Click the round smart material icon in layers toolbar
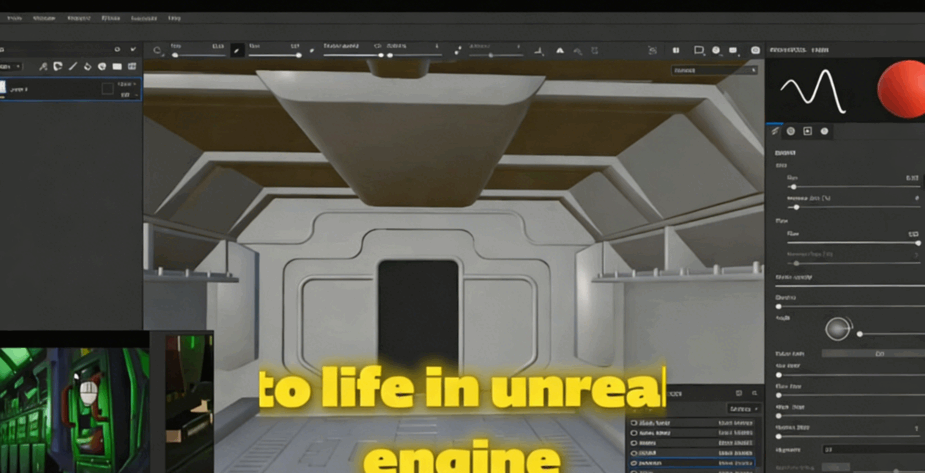925x473 pixels. (x=101, y=67)
